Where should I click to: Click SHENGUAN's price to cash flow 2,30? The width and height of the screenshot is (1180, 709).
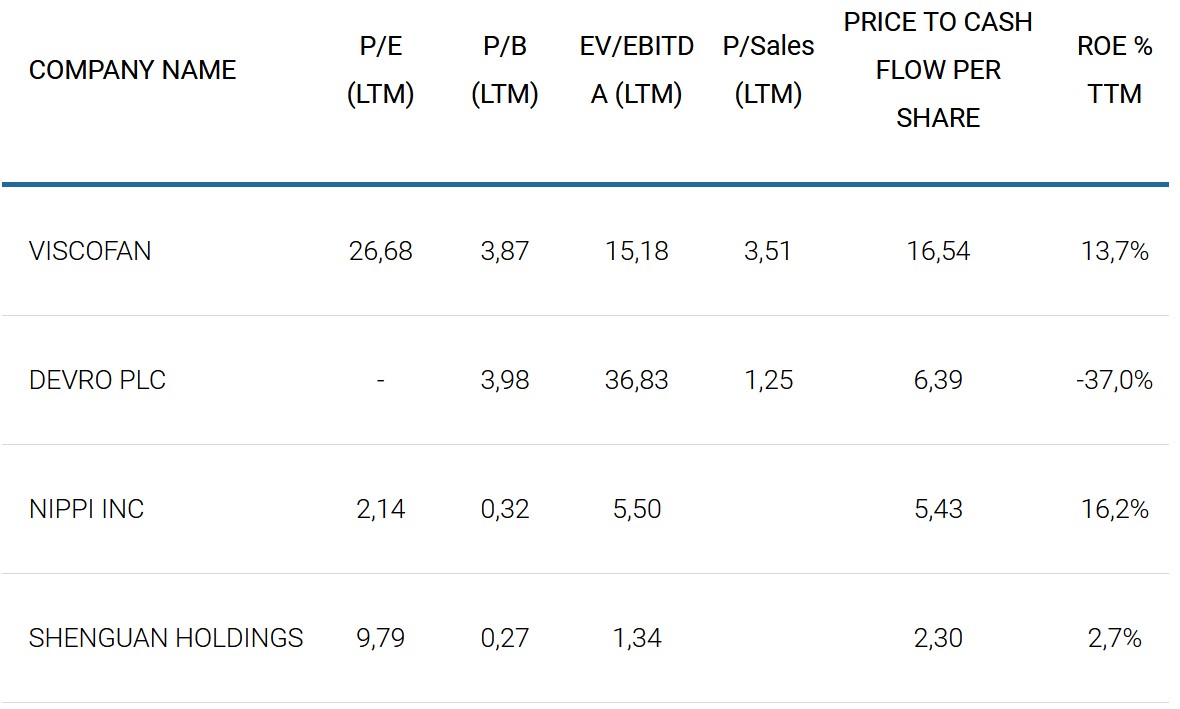938,638
